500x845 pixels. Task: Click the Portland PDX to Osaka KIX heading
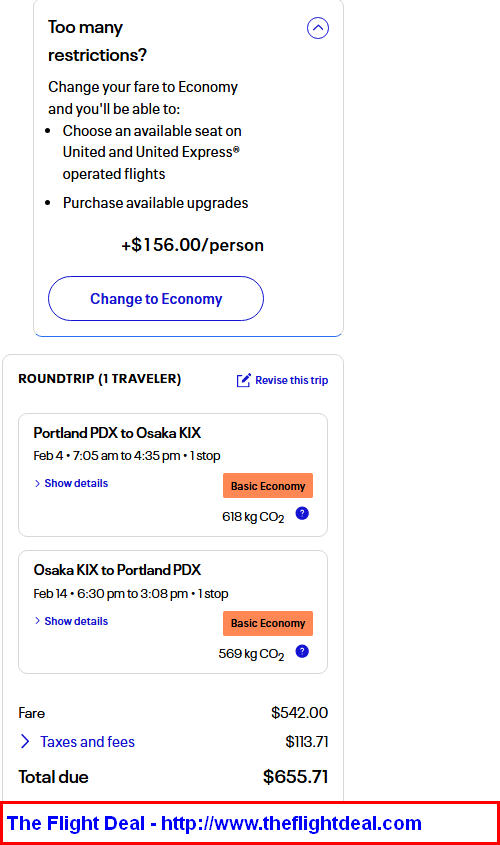click(x=117, y=433)
